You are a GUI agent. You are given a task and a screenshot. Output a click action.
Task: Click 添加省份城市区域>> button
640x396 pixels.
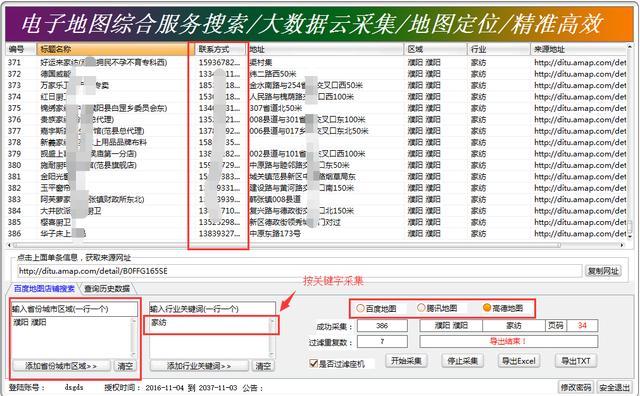coord(61,366)
